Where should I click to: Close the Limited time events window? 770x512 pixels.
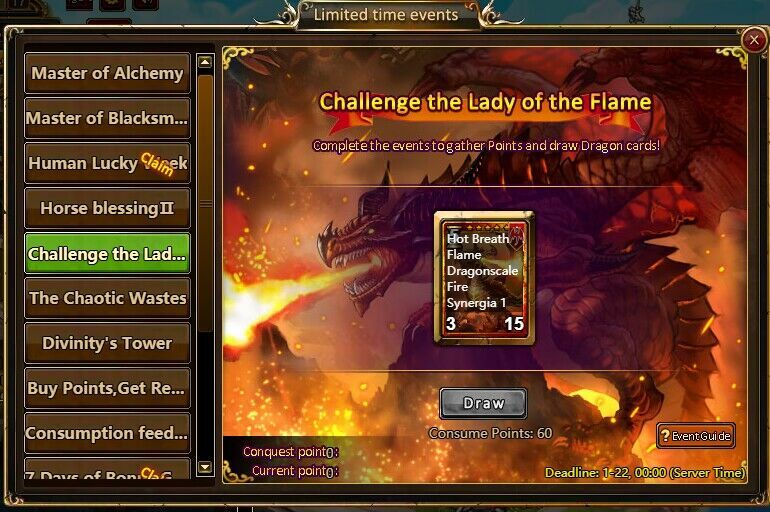754,40
